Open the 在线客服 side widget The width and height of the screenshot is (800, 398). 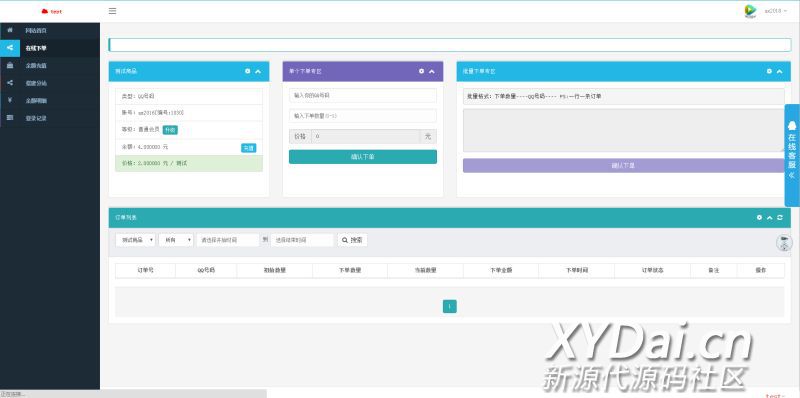pos(792,155)
